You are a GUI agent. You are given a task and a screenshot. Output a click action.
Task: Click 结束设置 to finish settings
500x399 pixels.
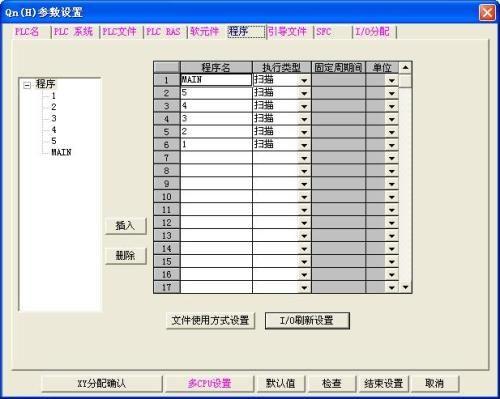click(384, 383)
